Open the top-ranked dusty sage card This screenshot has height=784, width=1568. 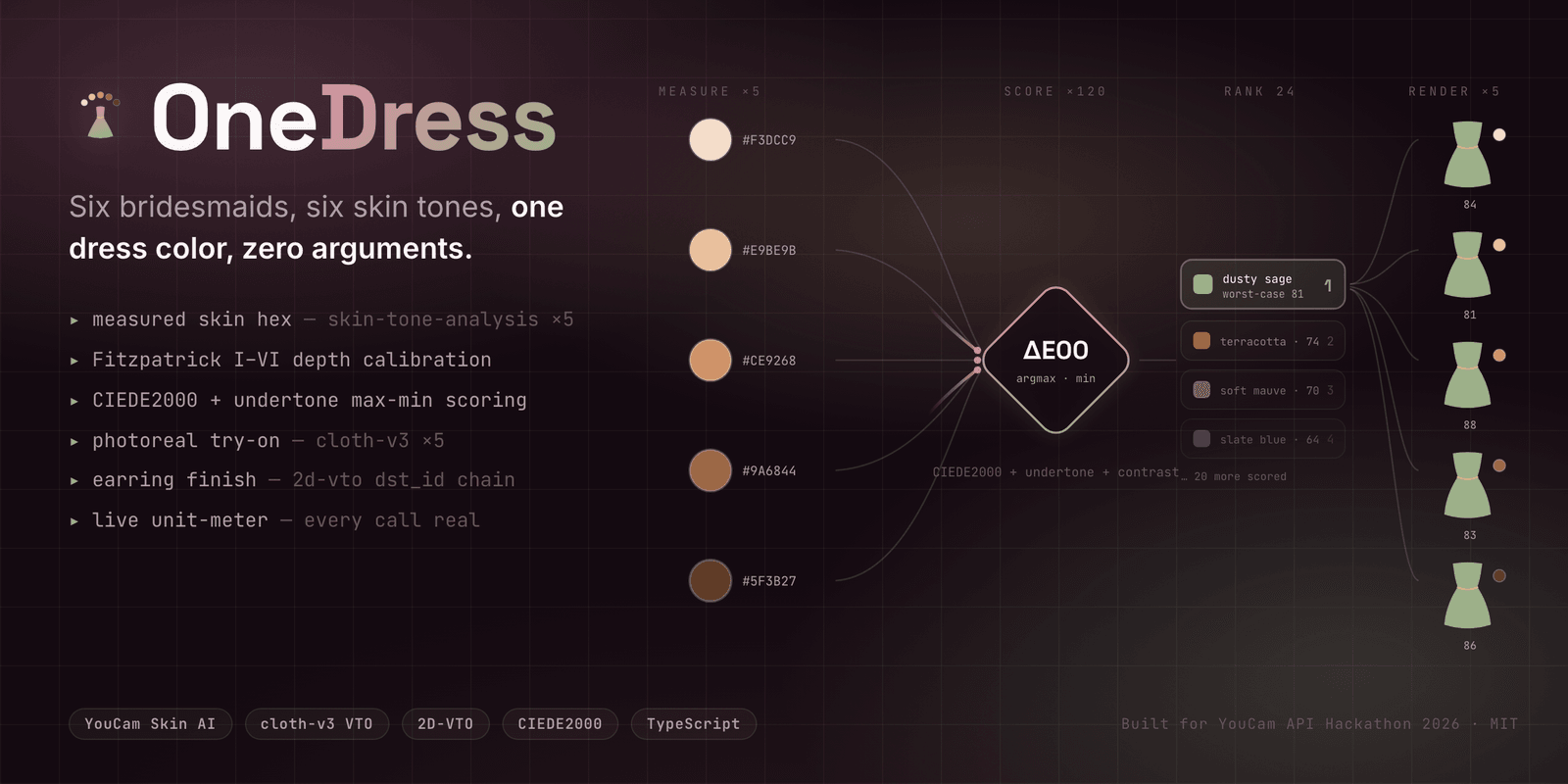tap(1262, 285)
